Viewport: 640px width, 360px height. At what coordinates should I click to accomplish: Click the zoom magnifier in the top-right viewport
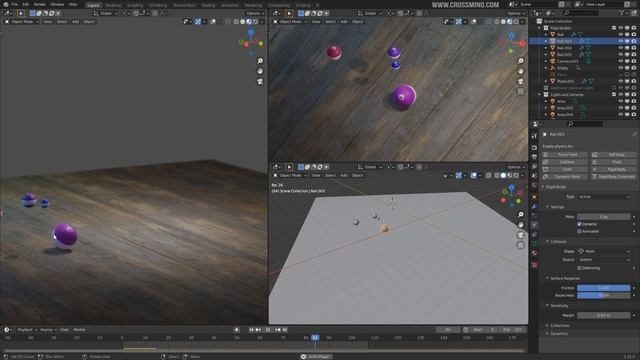tap(521, 61)
